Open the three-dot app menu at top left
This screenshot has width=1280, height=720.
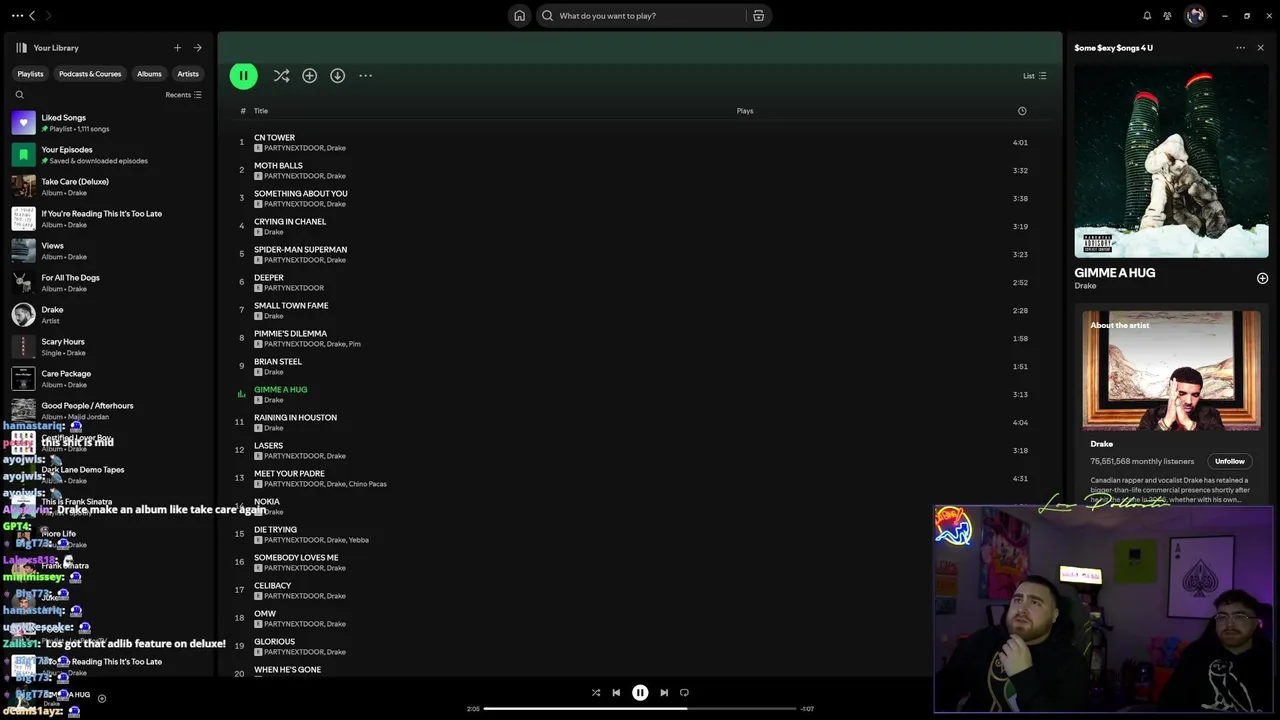coord(17,15)
